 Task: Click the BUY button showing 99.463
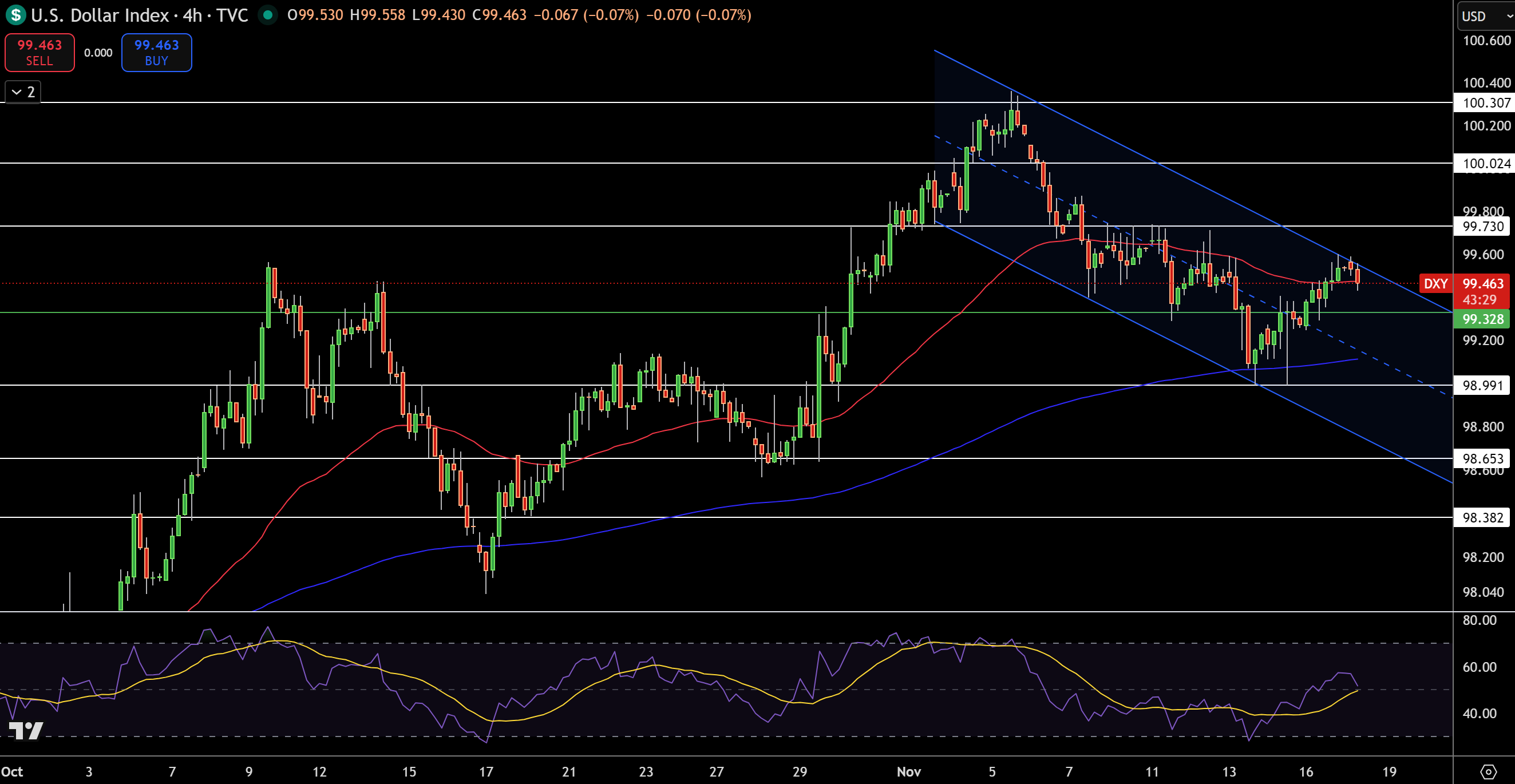tap(156, 52)
